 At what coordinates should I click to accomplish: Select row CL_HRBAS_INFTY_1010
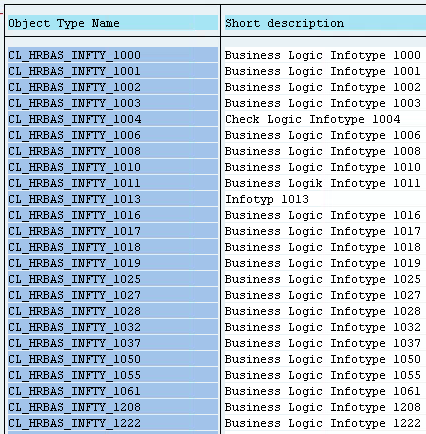pos(113,167)
